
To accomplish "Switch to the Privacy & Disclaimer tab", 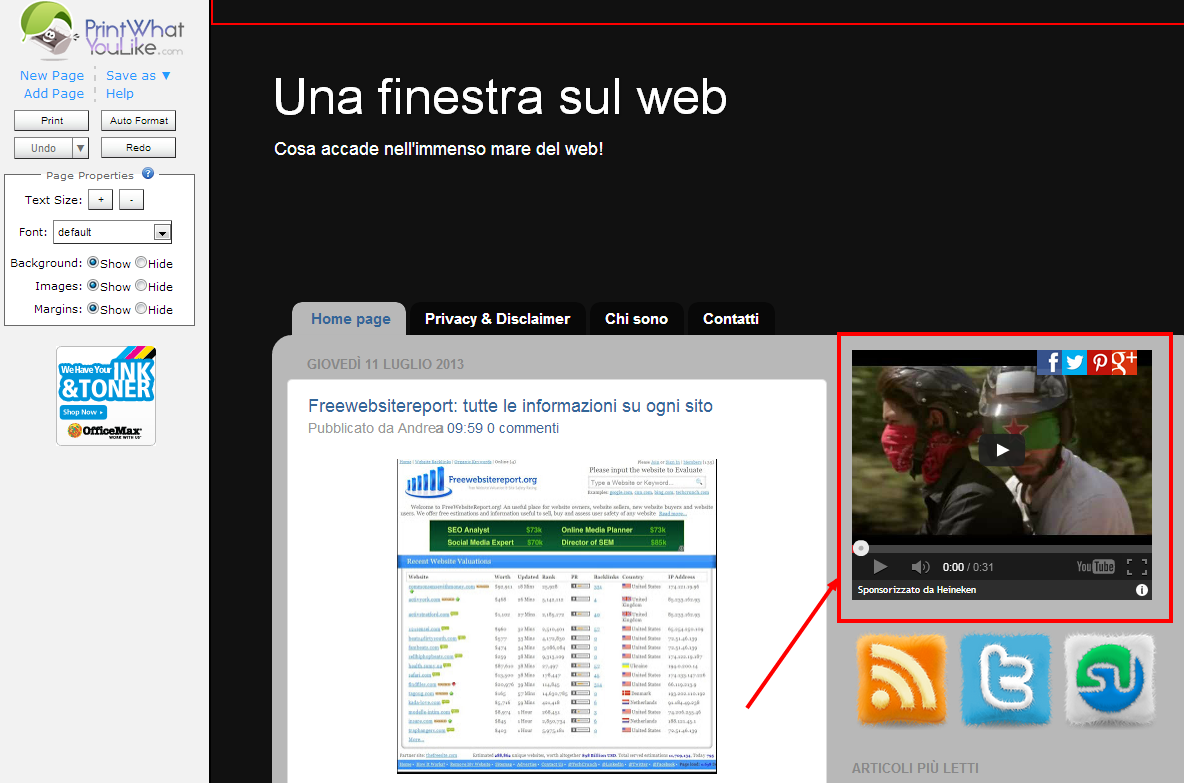I will coord(497,318).
